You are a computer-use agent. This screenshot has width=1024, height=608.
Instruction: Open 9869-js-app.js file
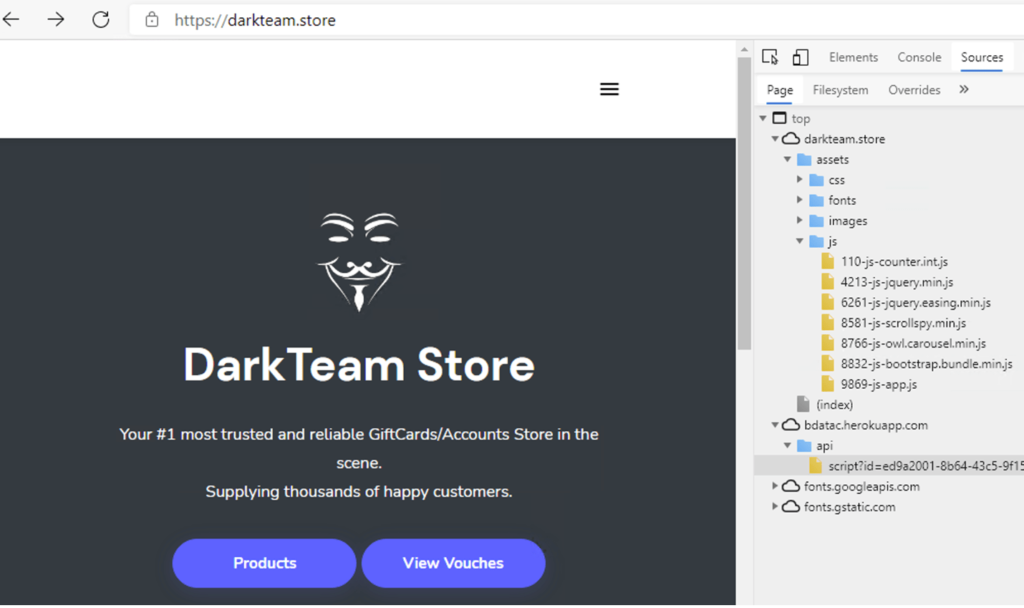click(x=878, y=384)
